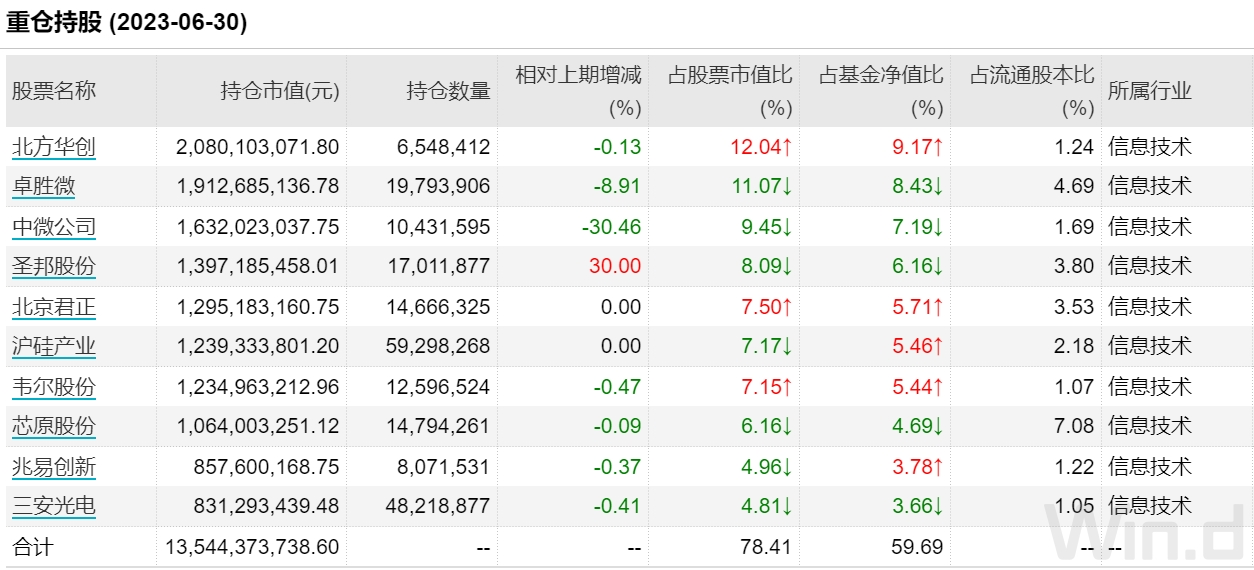Select holding quantity 14,794,261

tap(438, 426)
